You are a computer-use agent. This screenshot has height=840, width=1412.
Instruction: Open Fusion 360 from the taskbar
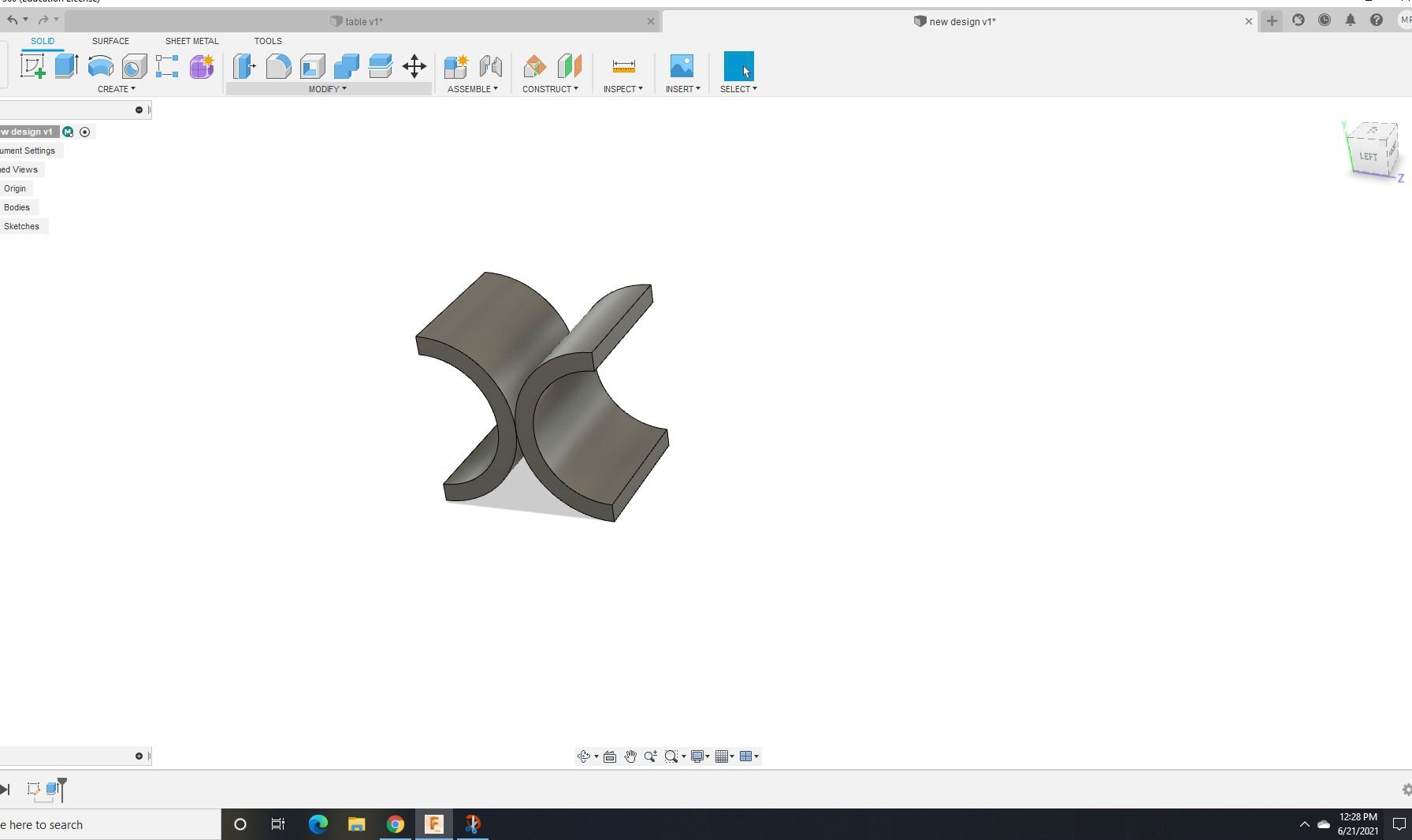[434, 825]
